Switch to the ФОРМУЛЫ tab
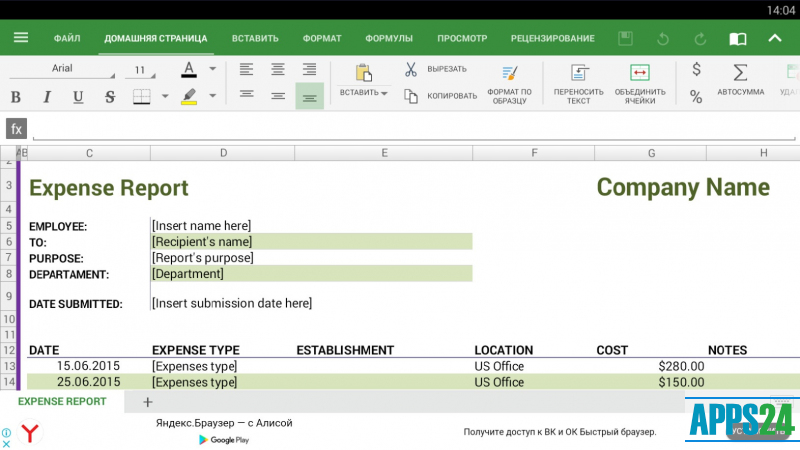The height and width of the screenshot is (450, 800). point(389,39)
